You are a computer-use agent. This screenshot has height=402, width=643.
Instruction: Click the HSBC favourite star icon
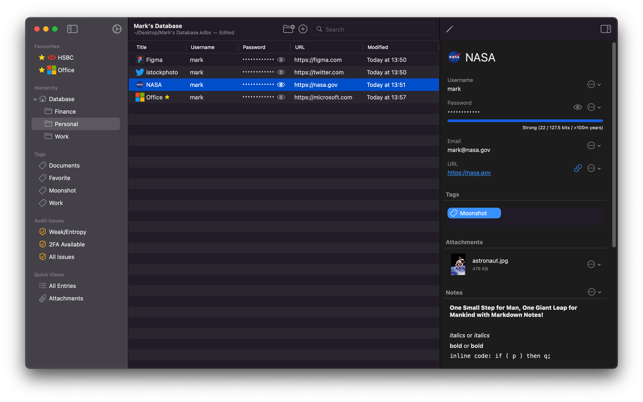point(41,57)
